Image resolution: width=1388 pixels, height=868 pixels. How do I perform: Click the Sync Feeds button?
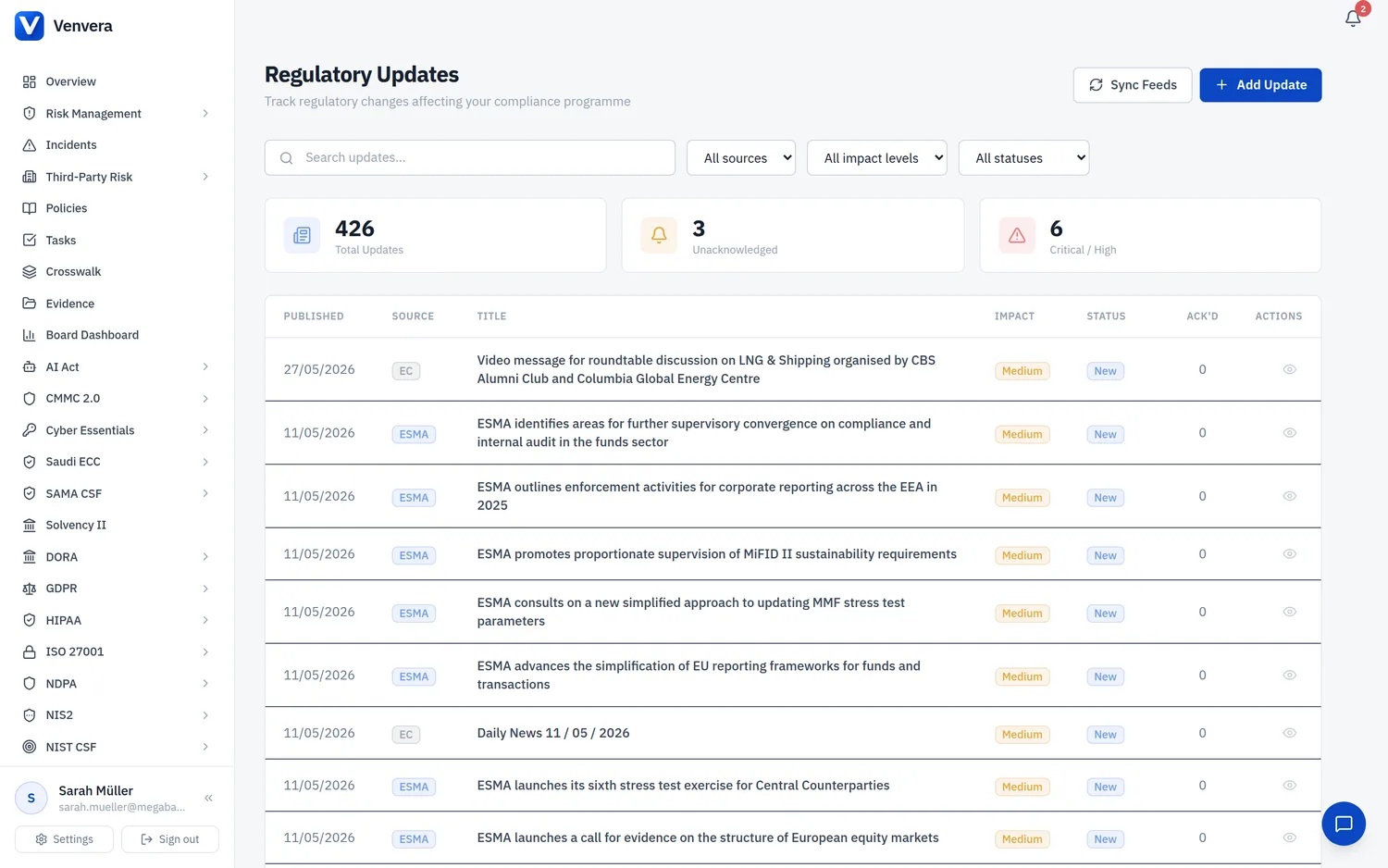pyautogui.click(x=1133, y=85)
